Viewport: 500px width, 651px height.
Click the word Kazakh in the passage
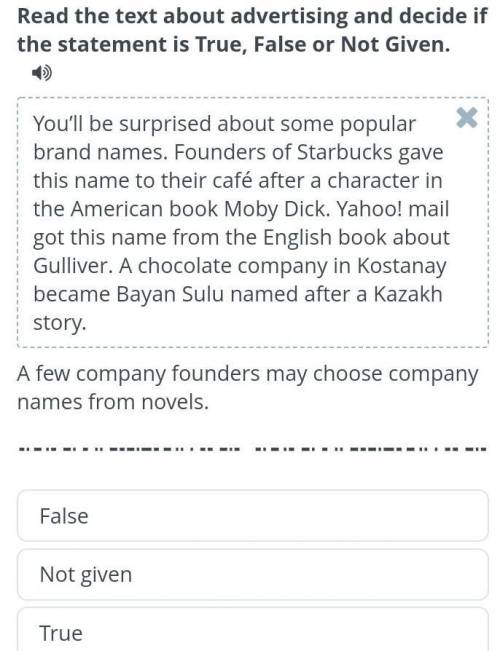[x=407, y=294]
